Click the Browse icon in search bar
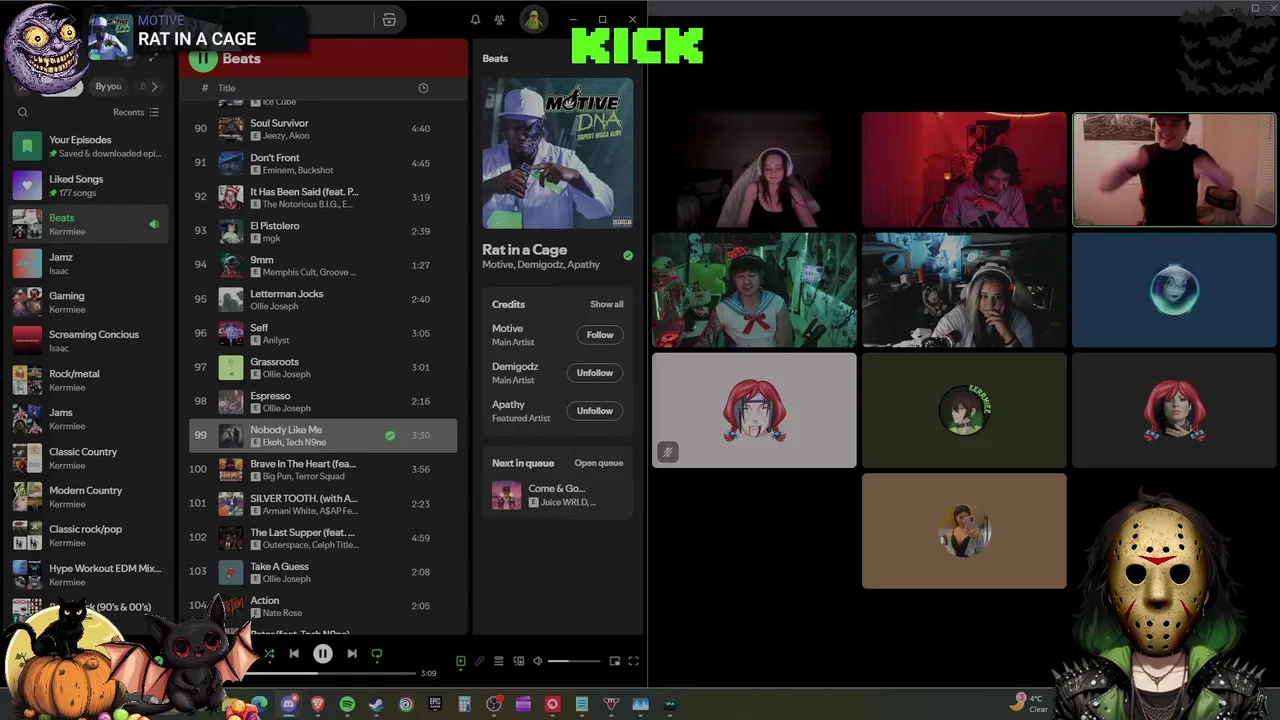The width and height of the screenshot is (1280, 720). coord(389,20)
